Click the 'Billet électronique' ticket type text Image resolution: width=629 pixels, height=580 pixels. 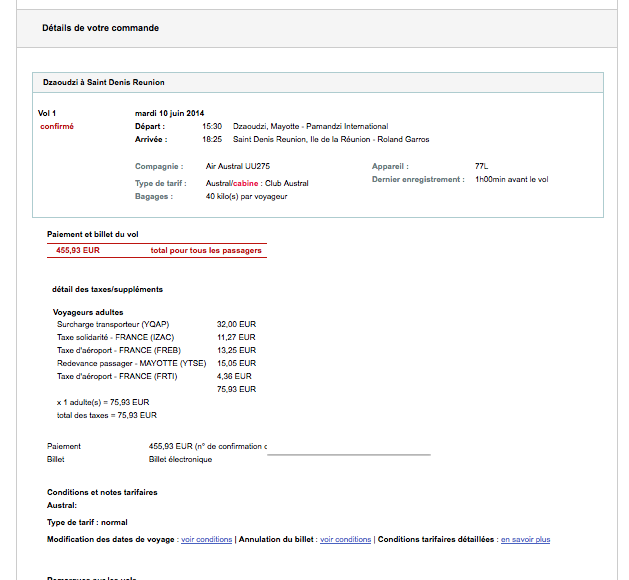tap(180, 460)
